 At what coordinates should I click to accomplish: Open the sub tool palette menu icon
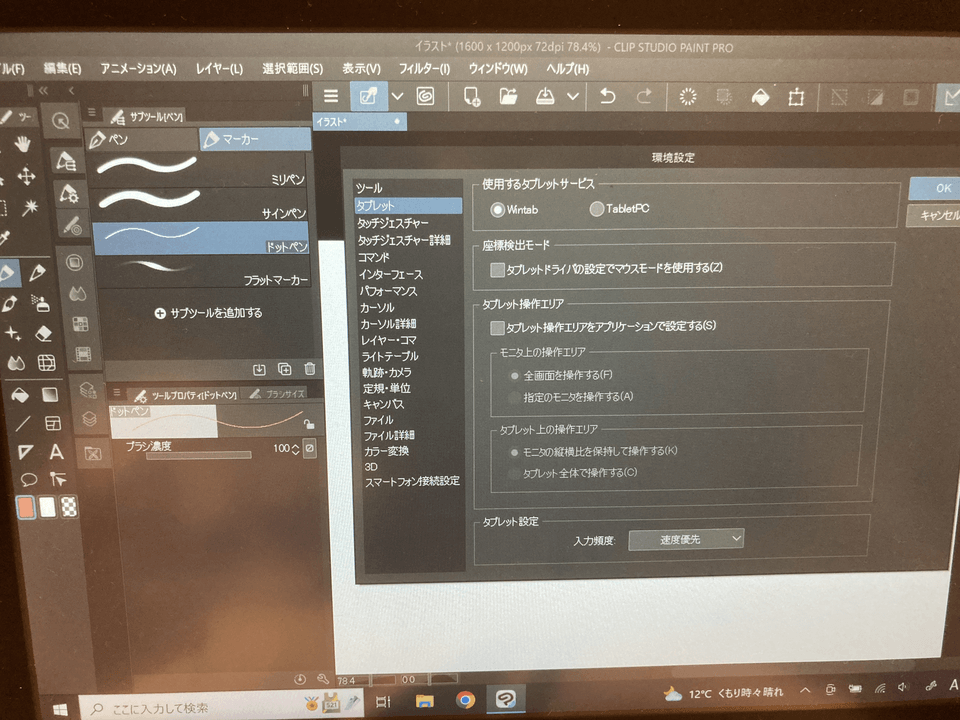coord(92,112)
